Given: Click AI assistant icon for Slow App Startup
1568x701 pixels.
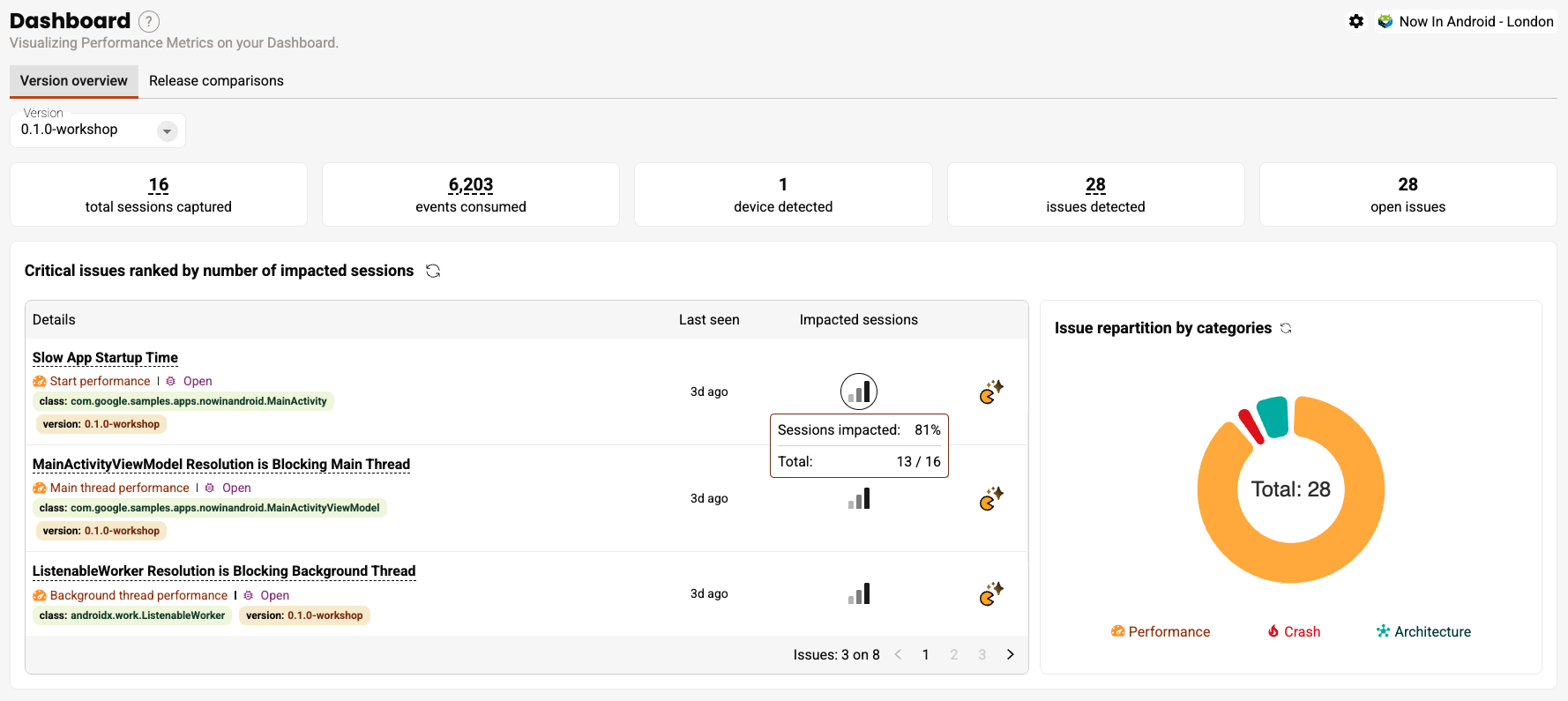Looking at the screenshot, I should pyautogui.click(x=991, y=392).
